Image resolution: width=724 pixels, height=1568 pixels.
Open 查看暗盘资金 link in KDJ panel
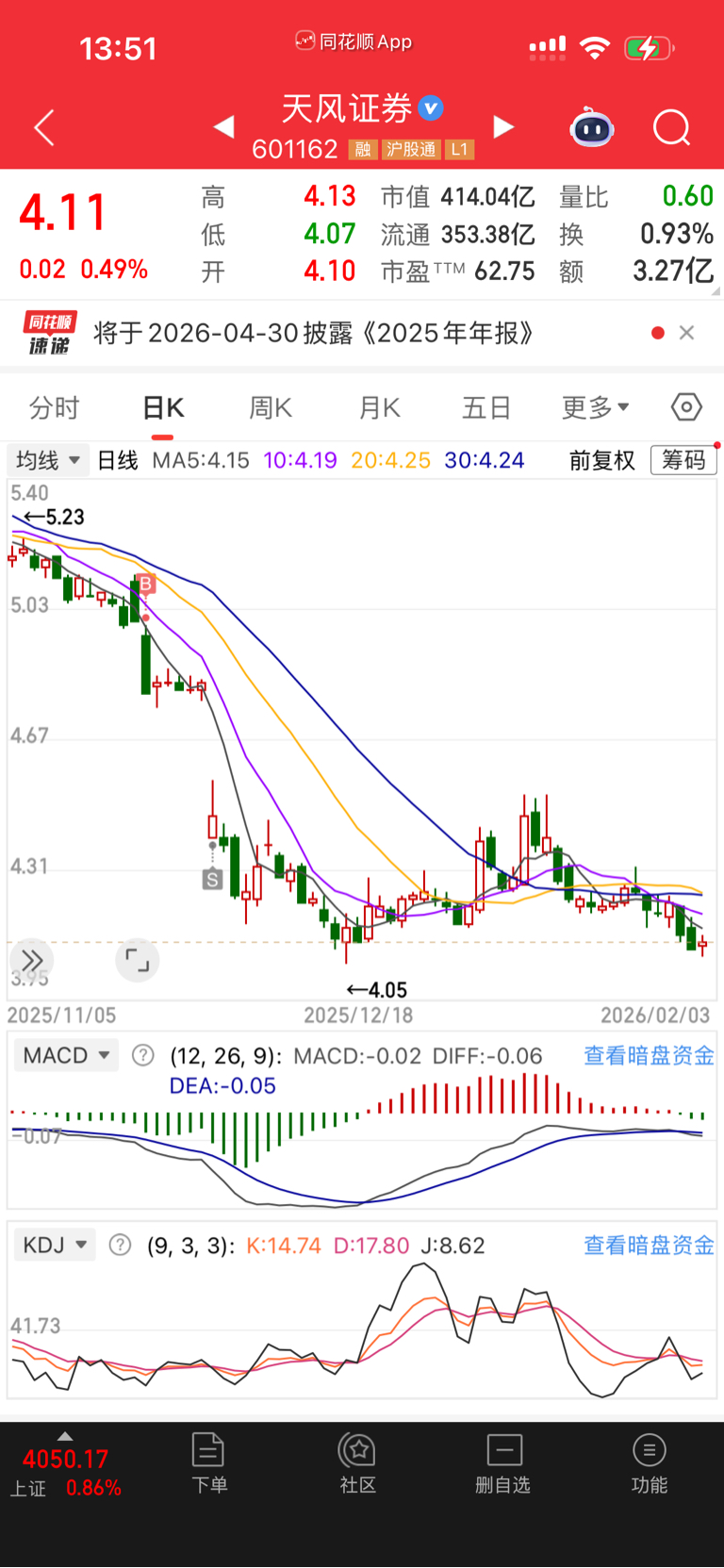(x=649, y=1246)
